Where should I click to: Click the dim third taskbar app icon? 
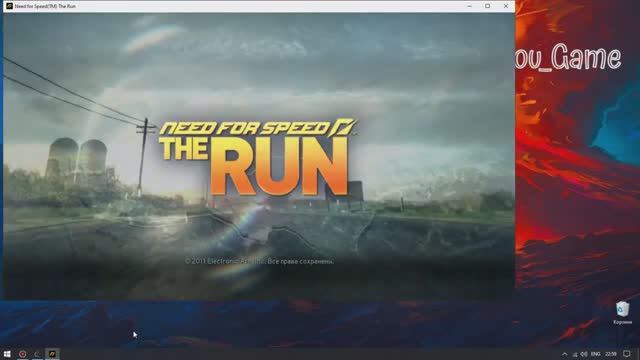37,354
